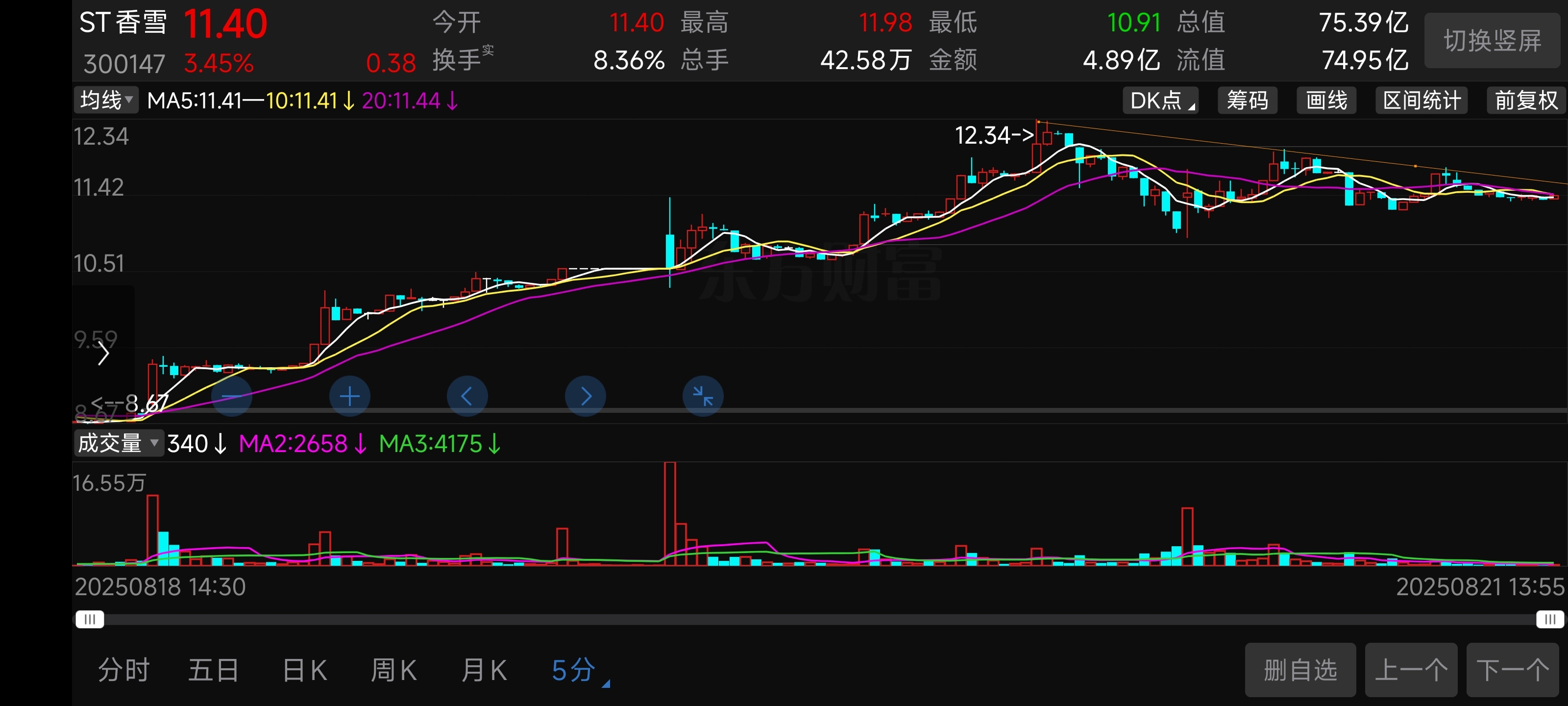Tap the 金额 4.89亿 amount value
Viewport: 1568px width, 706px height.
click(1121, 60)
